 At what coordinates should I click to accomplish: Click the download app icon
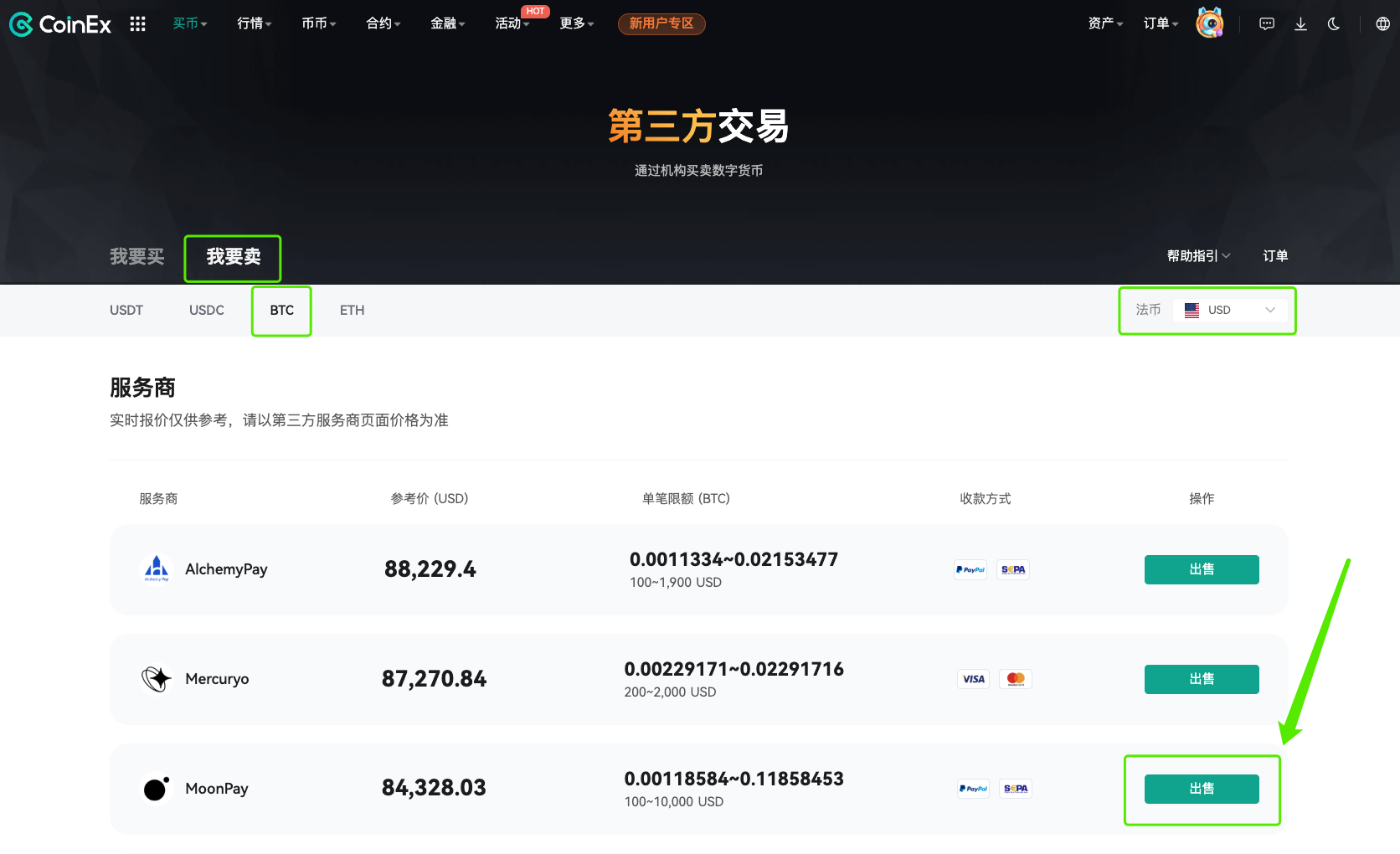pyautogui.click(x=1300, y=24)
